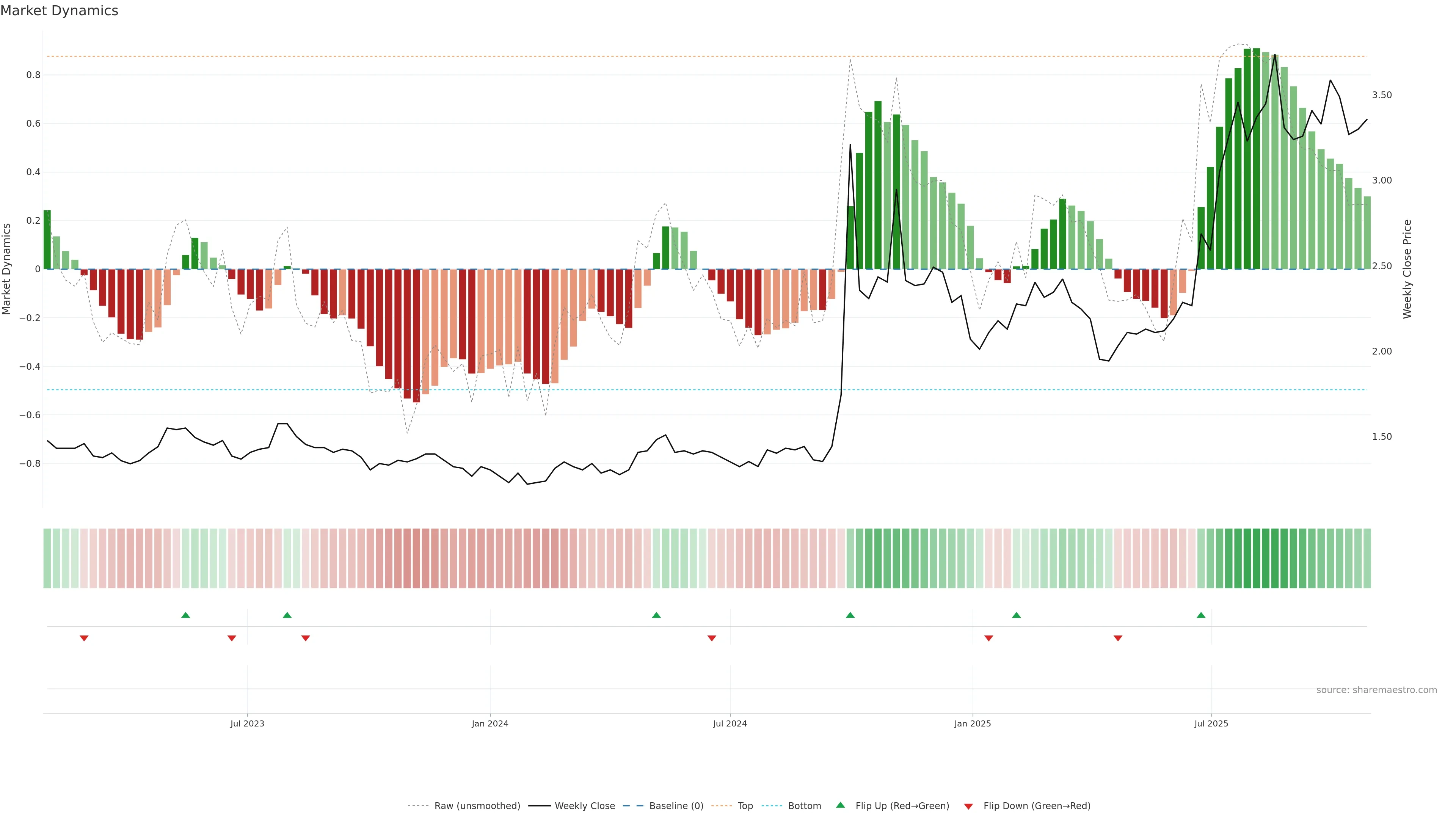Click the Jan 2024 x-axis label

(x=490, y=723)
